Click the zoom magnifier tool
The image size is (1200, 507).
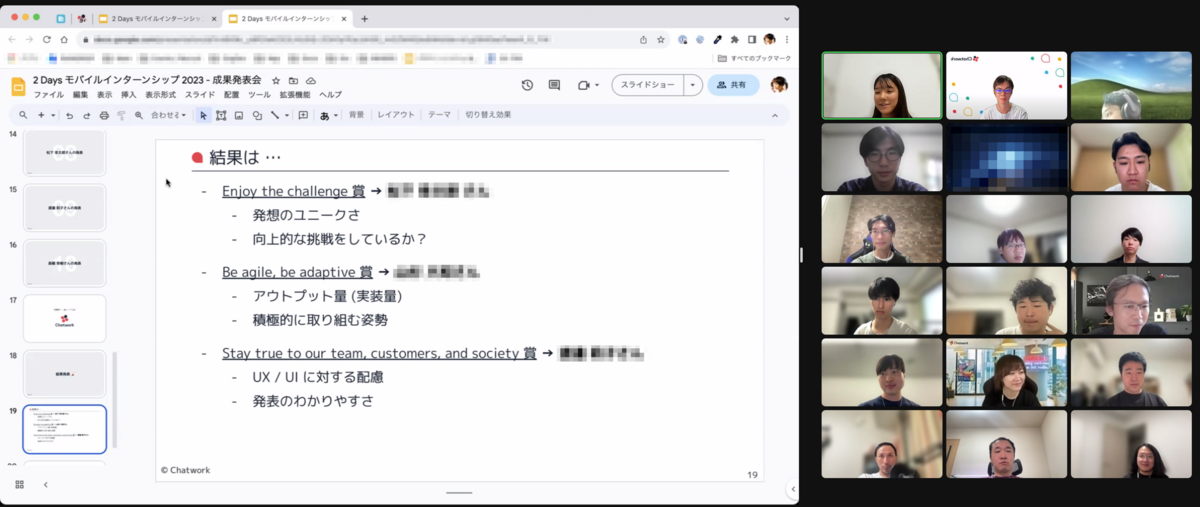[139, 115]
